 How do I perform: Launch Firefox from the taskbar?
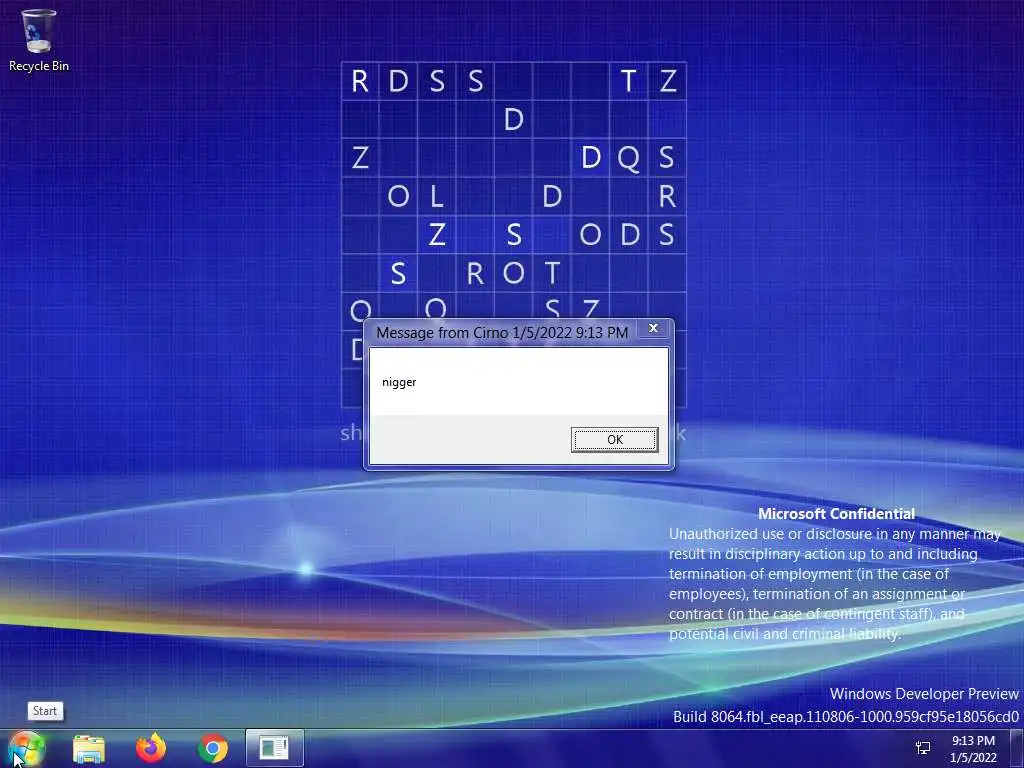click(151, 748)
